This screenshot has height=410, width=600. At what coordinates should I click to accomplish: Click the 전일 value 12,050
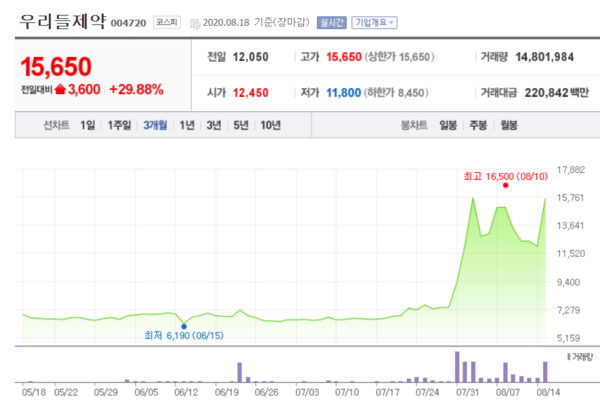pos(251,57)
